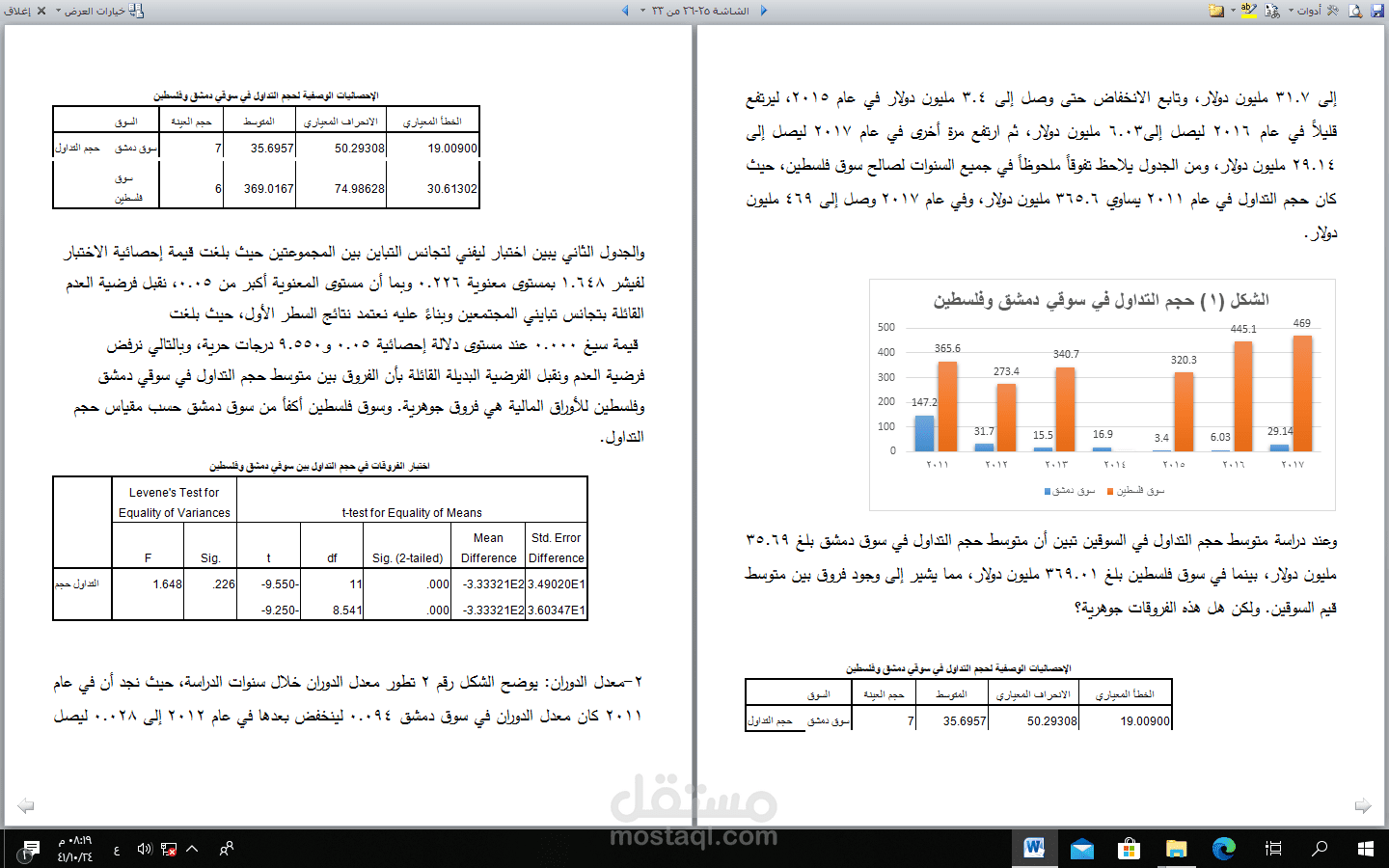Click 3.60347E1 Std. Error Difference cell
Image resolution: width=1389 pixels, height=868 pixels.
(557, 610)
